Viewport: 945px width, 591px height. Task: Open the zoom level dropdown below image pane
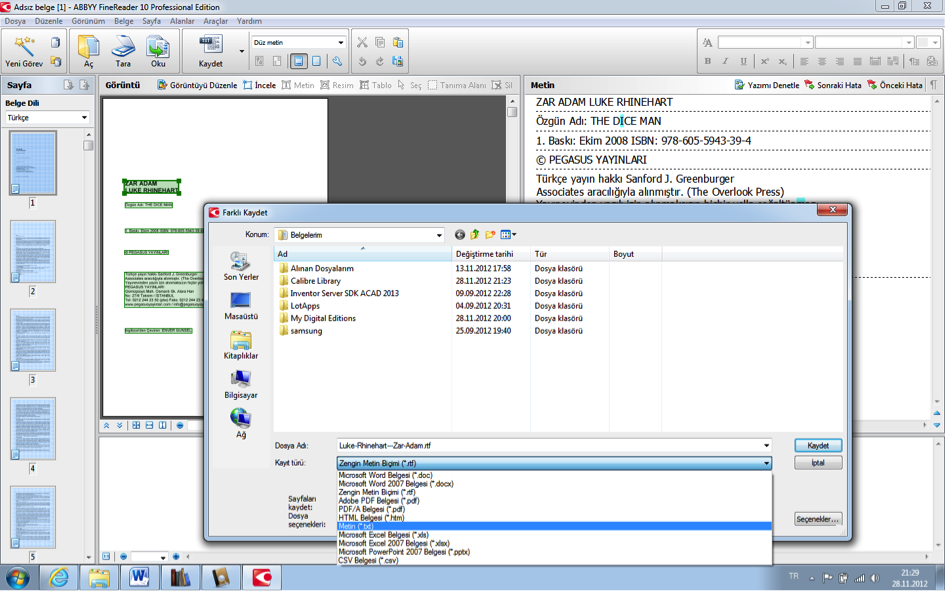pyautogui.click(x=163, y=557)
